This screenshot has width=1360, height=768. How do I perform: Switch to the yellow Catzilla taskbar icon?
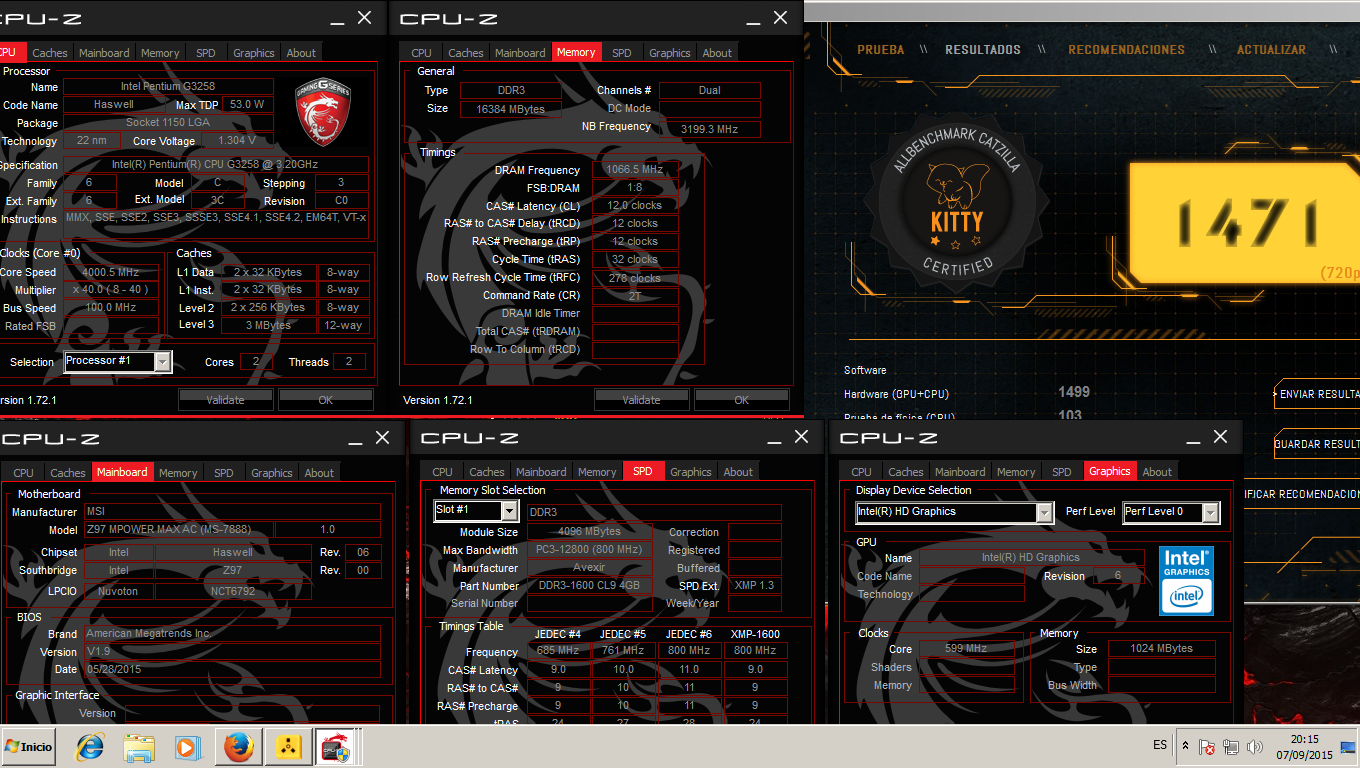pos(287,747)
